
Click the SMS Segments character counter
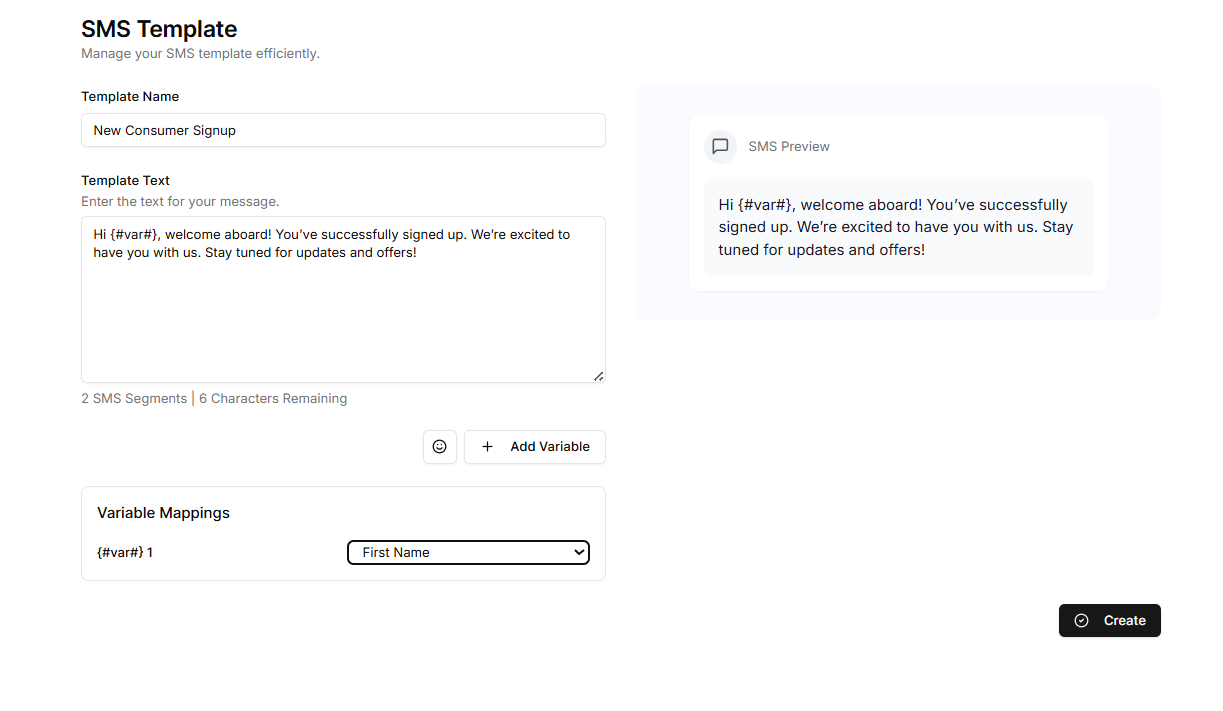[x=214, y=399]
